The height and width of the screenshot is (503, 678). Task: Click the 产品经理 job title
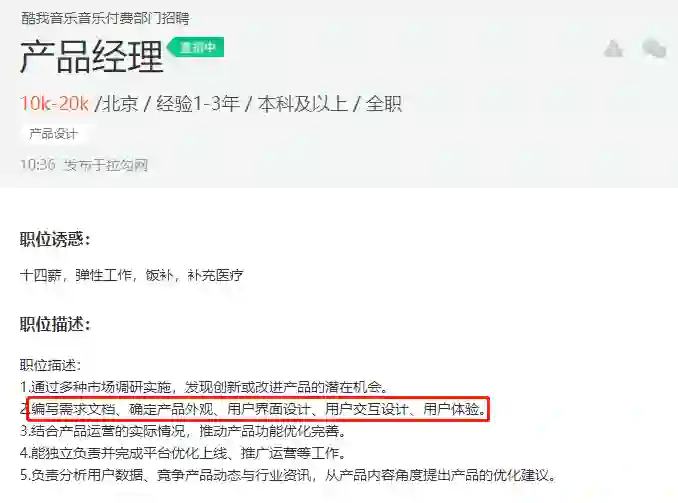92,57
